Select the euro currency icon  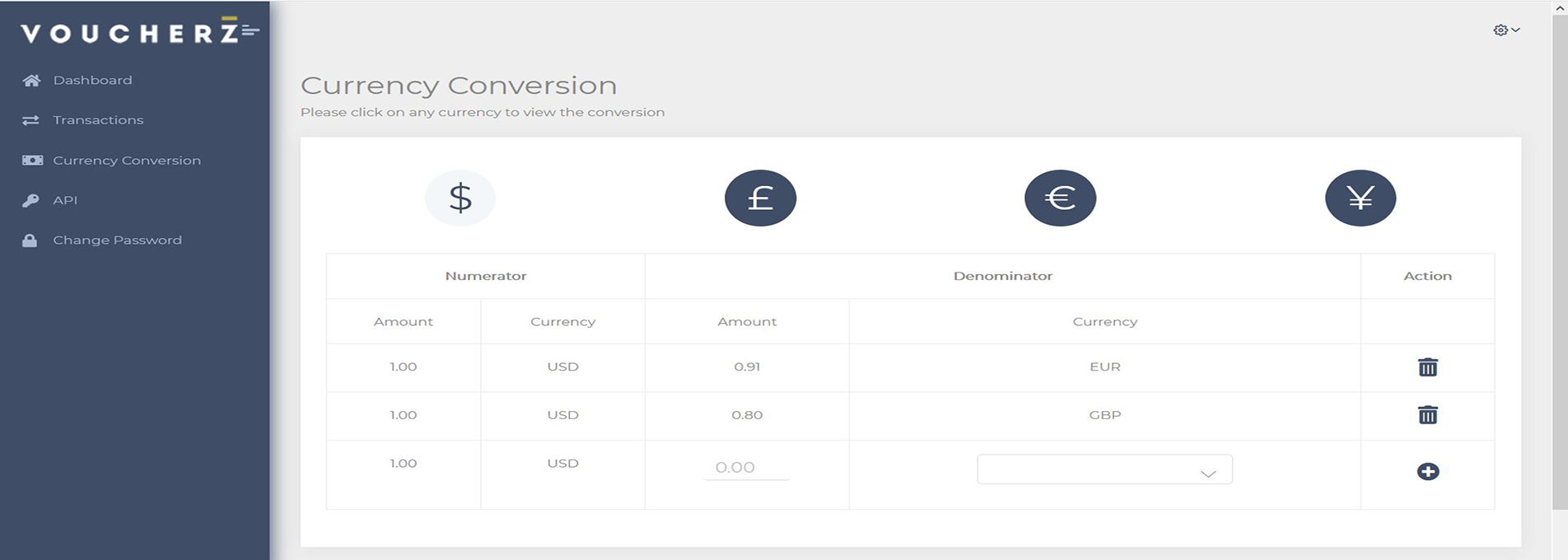[1060, 198]
